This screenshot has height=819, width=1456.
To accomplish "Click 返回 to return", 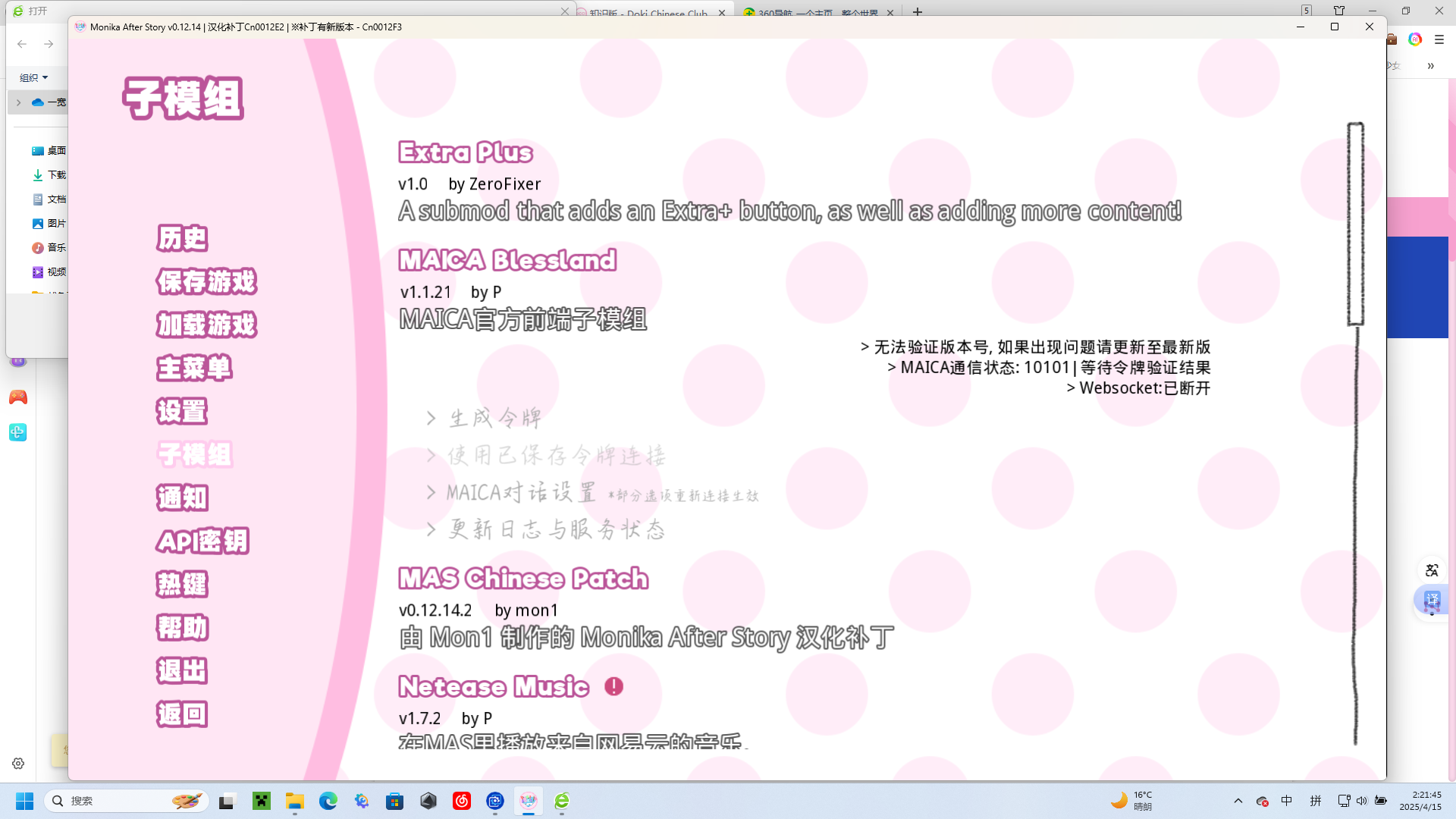I will coord(182,714).
